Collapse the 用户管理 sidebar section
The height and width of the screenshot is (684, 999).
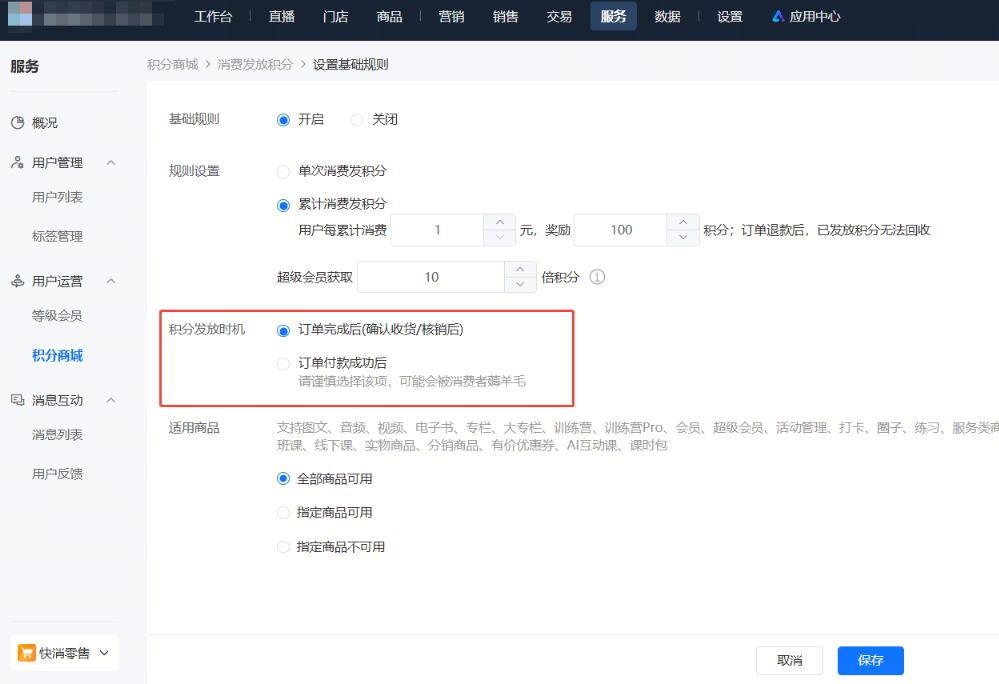[x=110, y=162]
